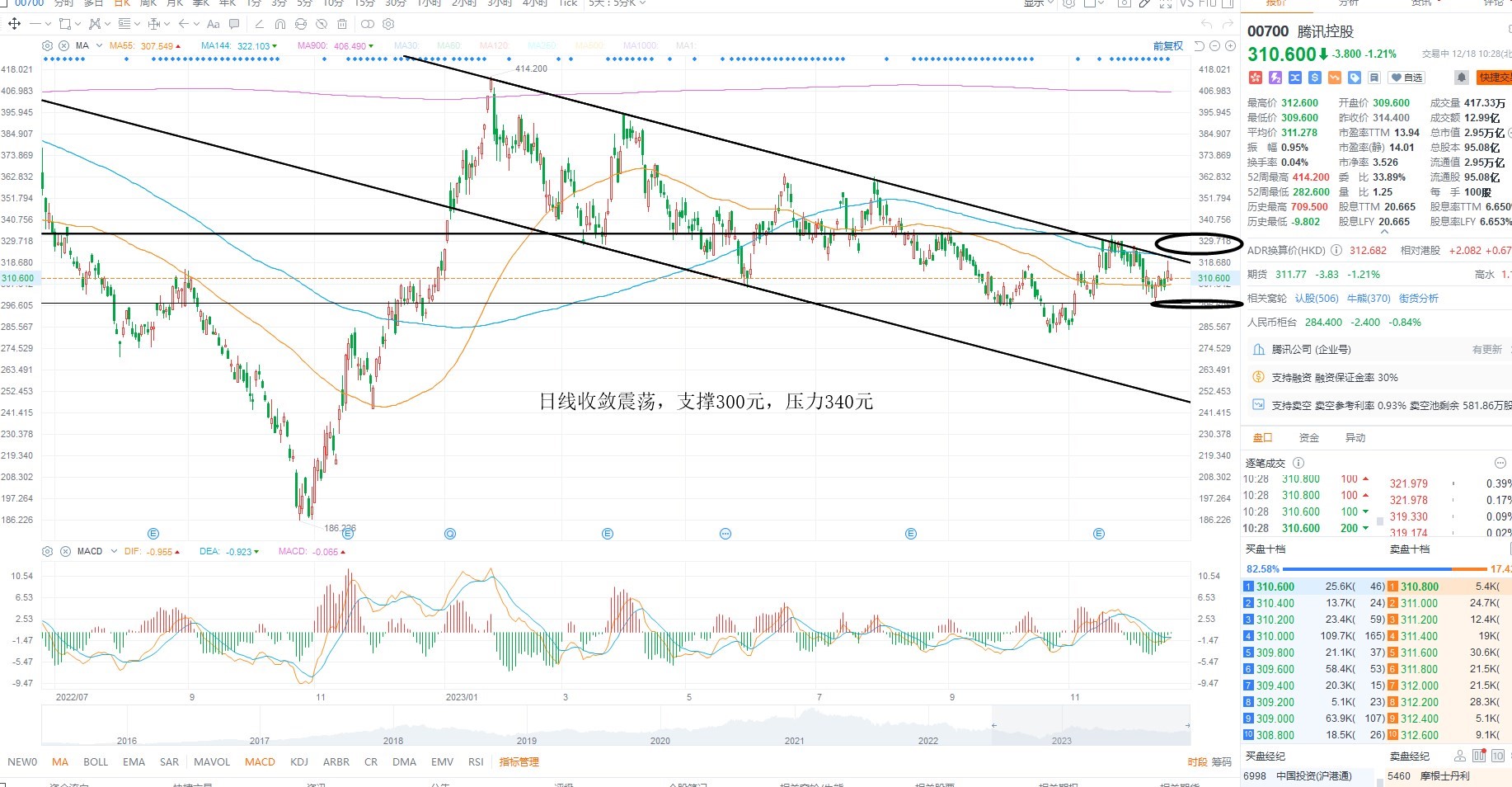Switch to 异动 tab
The width and height of the screenshot is (1512, 787).
(x=1355, y=438)
